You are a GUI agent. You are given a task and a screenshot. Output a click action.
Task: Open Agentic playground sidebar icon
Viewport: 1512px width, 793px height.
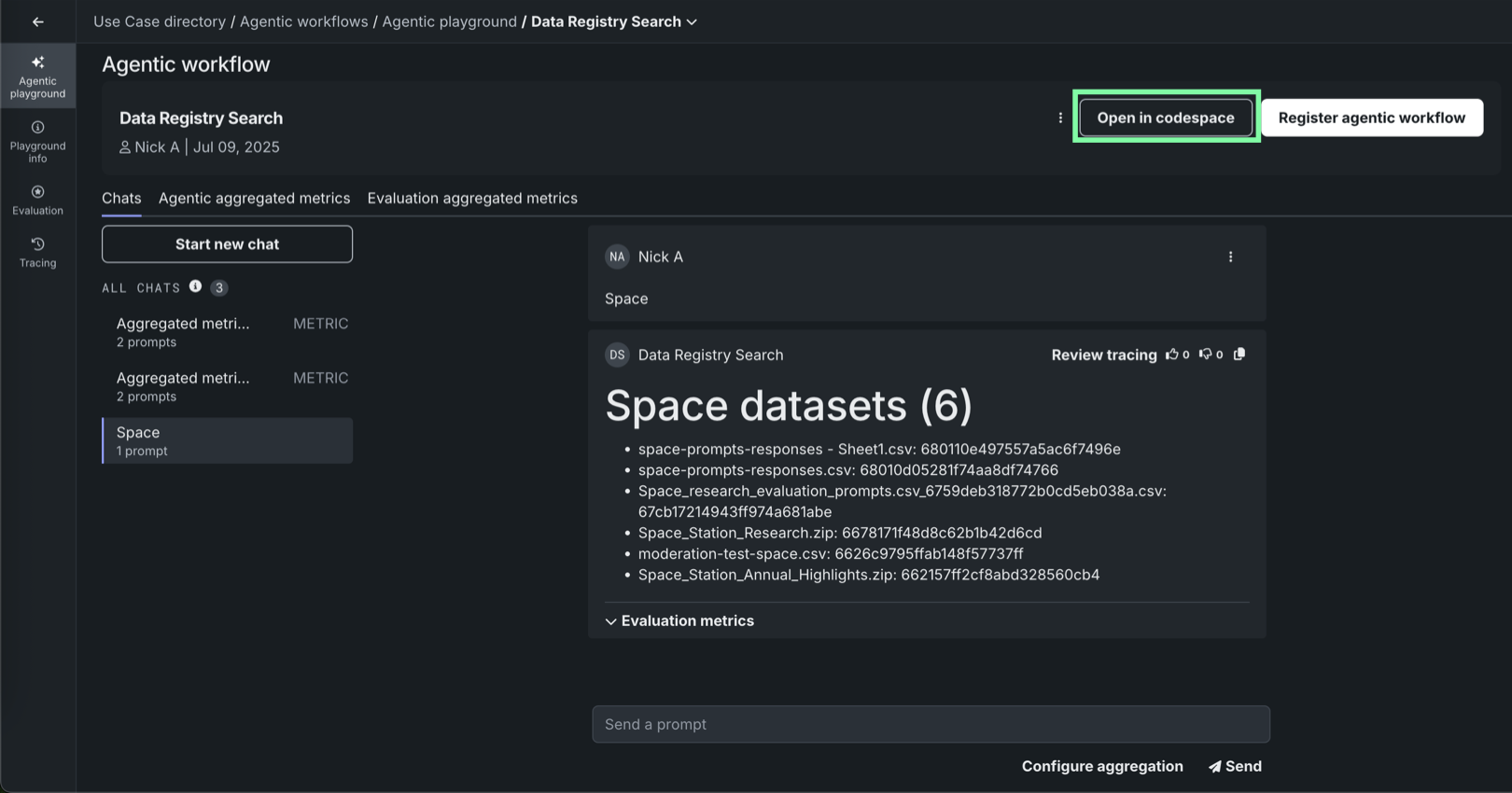click(x=38, y=76)
